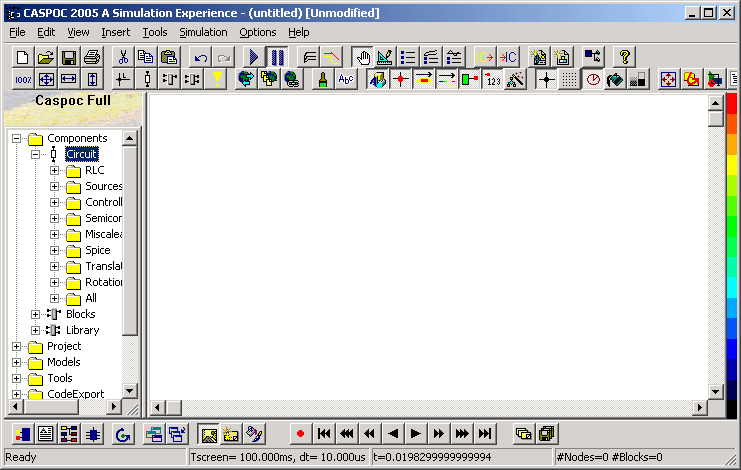Viewport: 741px width, 470px height.
Task: Toggle the crosshair cursor button
Action: (546, 79)
